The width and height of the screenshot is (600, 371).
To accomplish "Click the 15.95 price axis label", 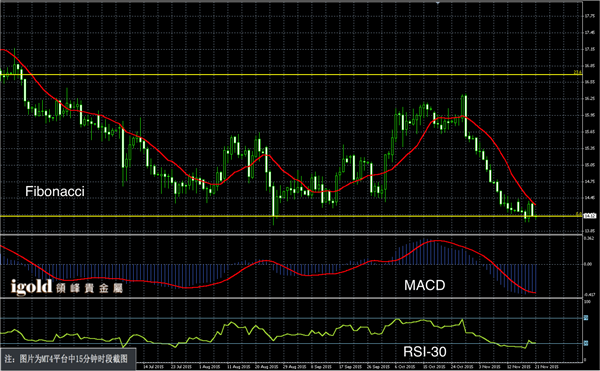I will [x=589, y=115].
